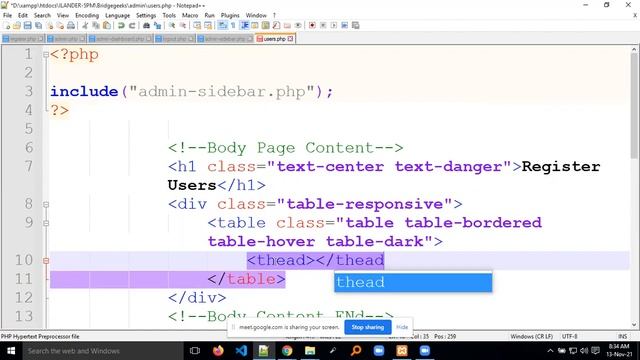The width and height of the screenshot is (640, 360).
Task: Choose thead from the autocomplete list
Action: click(413, 282)
